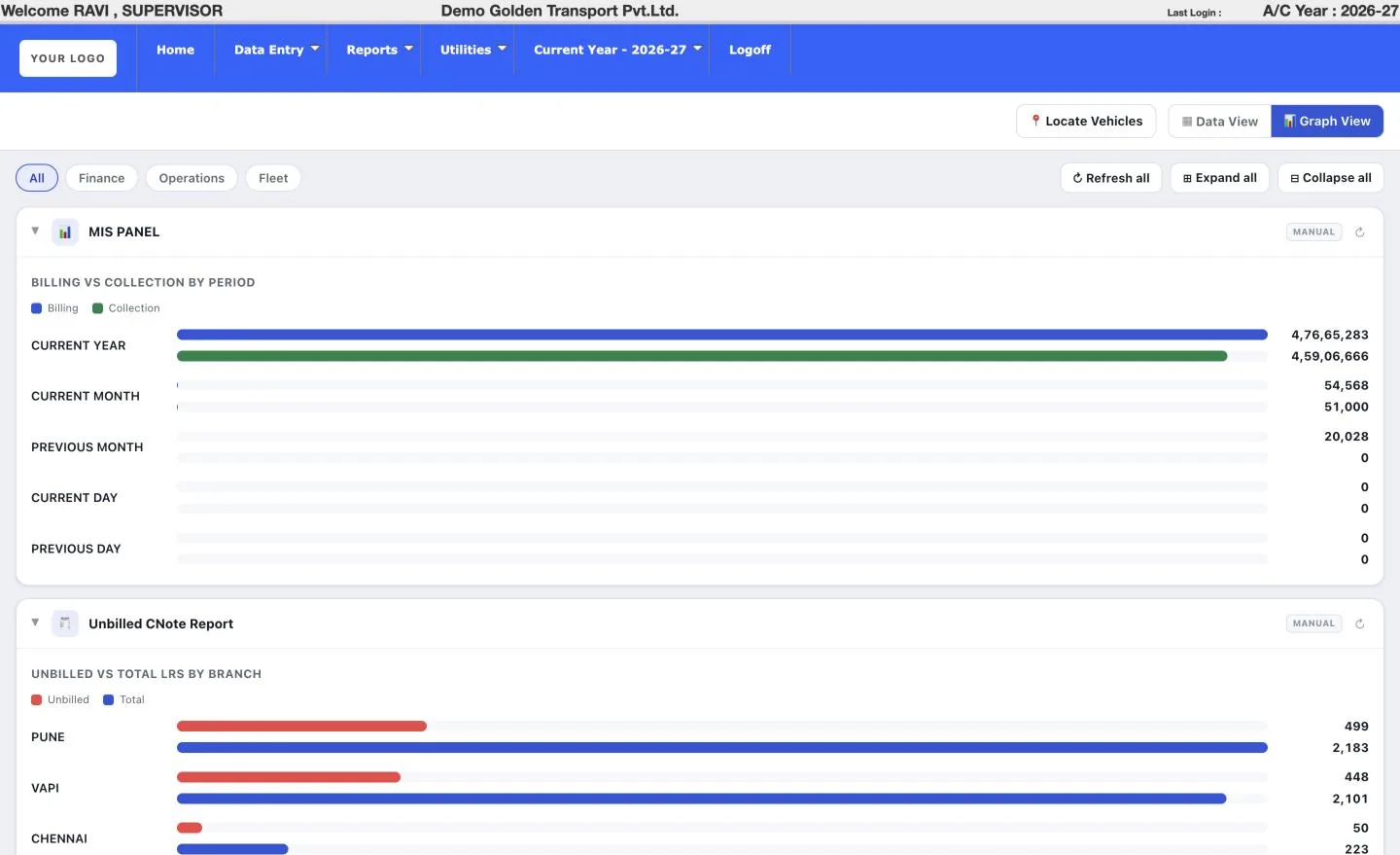Click the PUNE total value 2,183
1400x855 pixels.
coord(1350,748)
